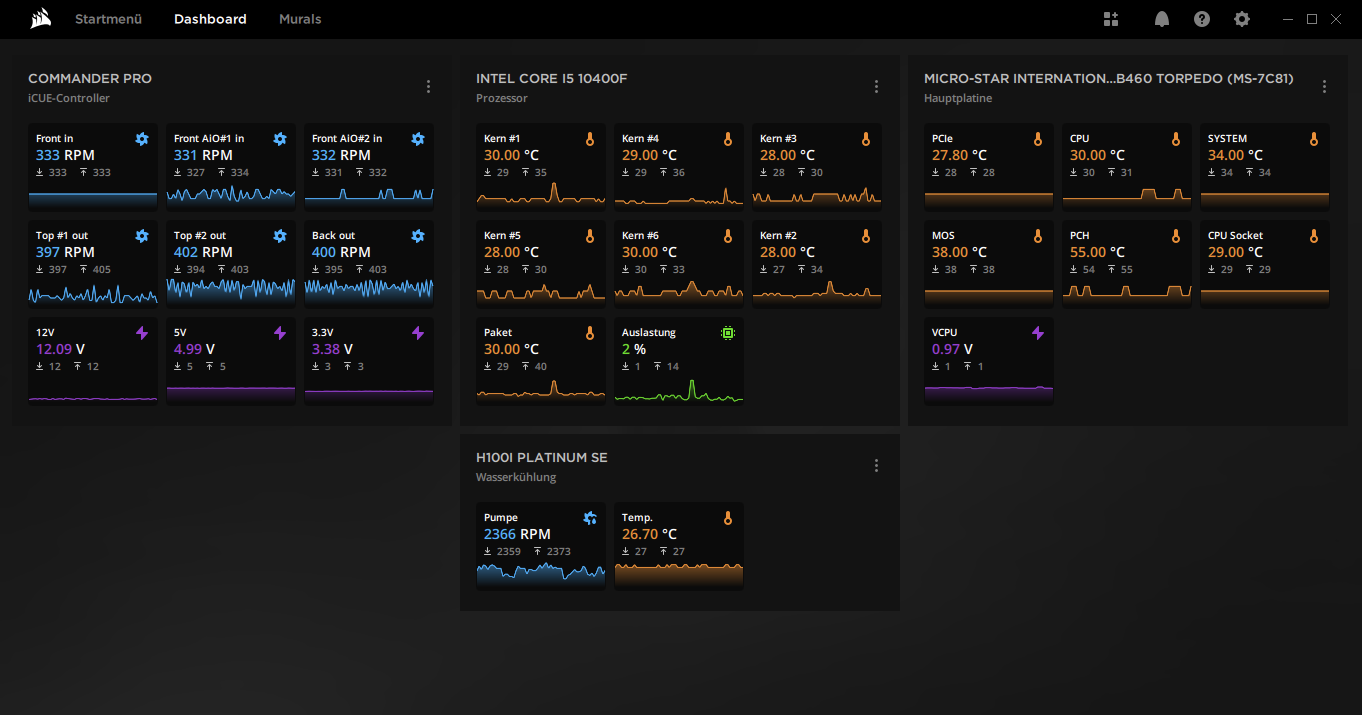Viewport: 1362px width, 715px height.
Task: Click the Kern #1 thermometer icon
Action: click(590, 139)
